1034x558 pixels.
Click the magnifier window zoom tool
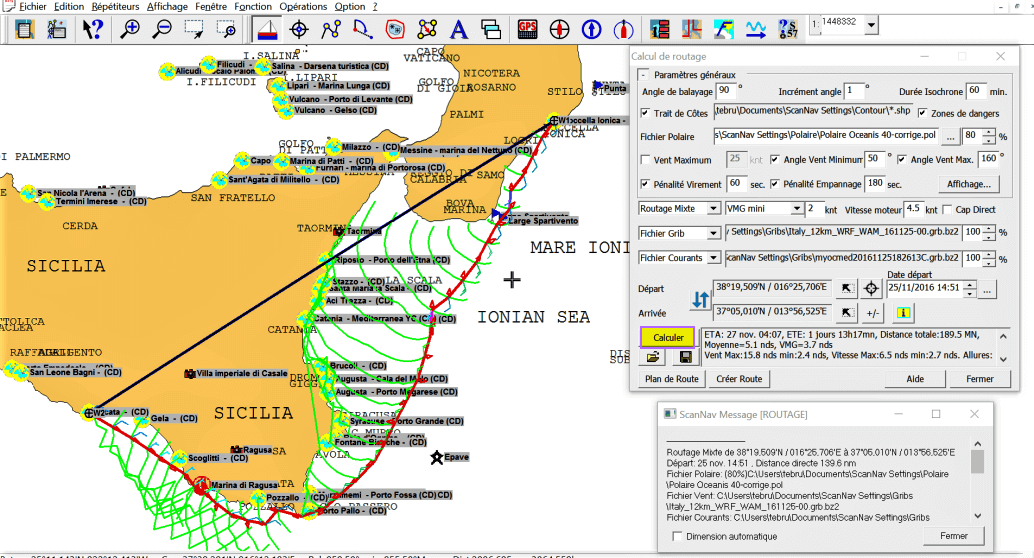click(226, 29)
